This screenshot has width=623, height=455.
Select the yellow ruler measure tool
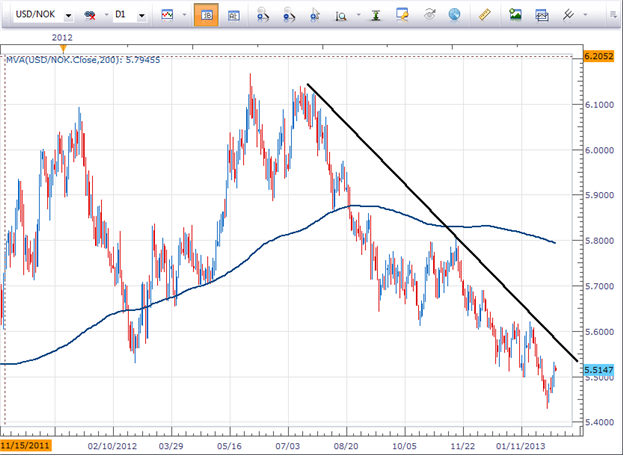click(x=484, y=15)
